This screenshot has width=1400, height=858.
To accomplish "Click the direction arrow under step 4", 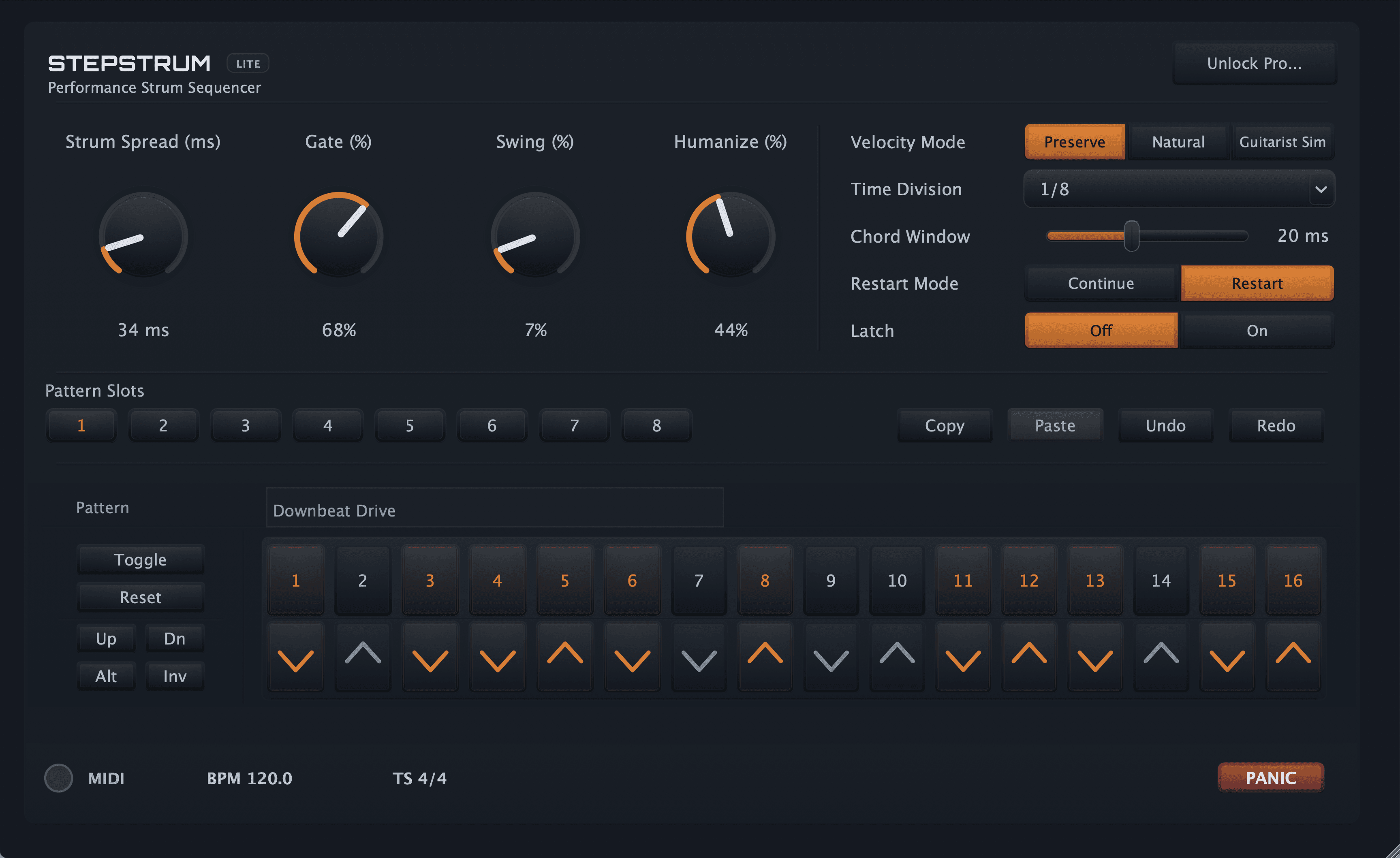I will (497, 657).
